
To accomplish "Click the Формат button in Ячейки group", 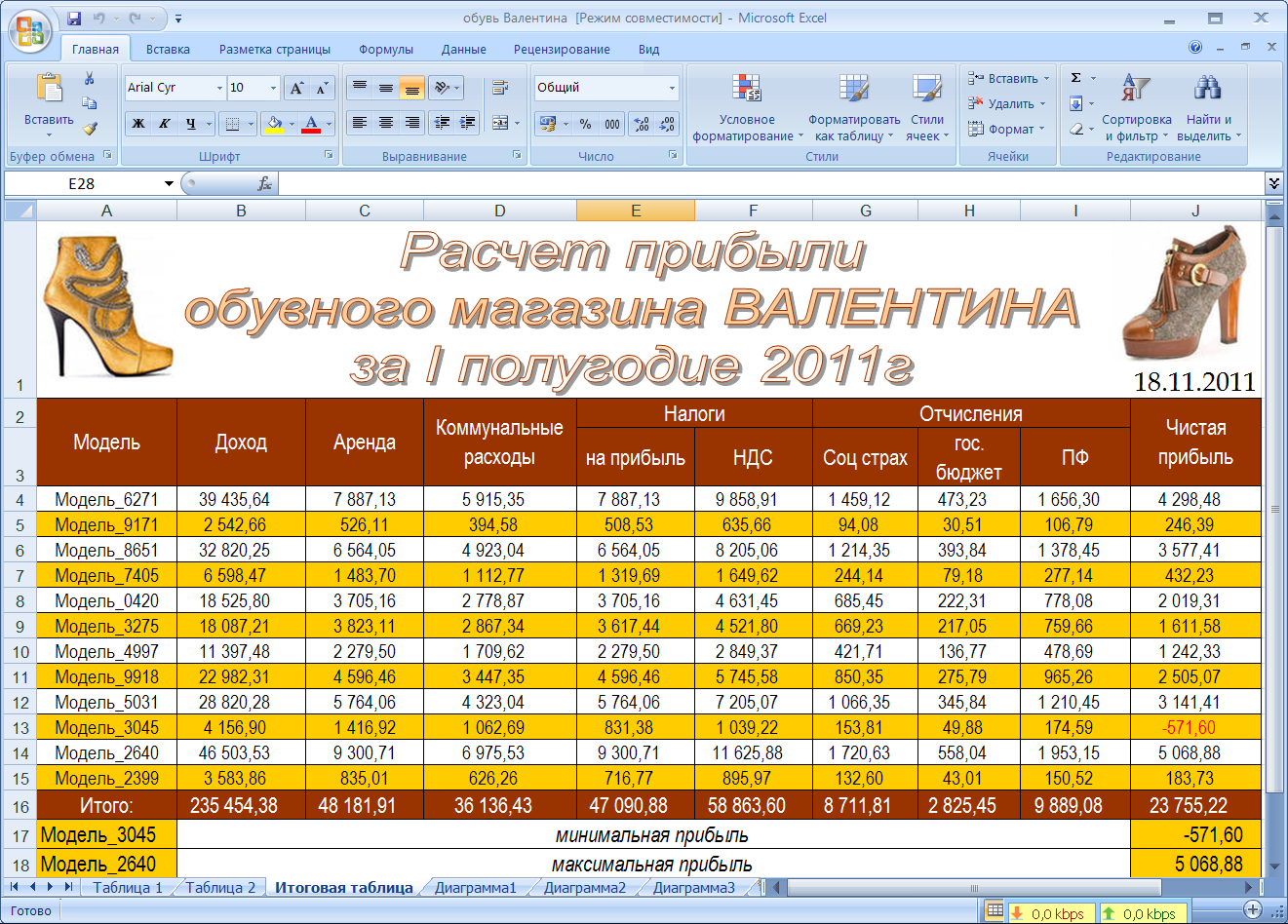I will click(1005, 129).
